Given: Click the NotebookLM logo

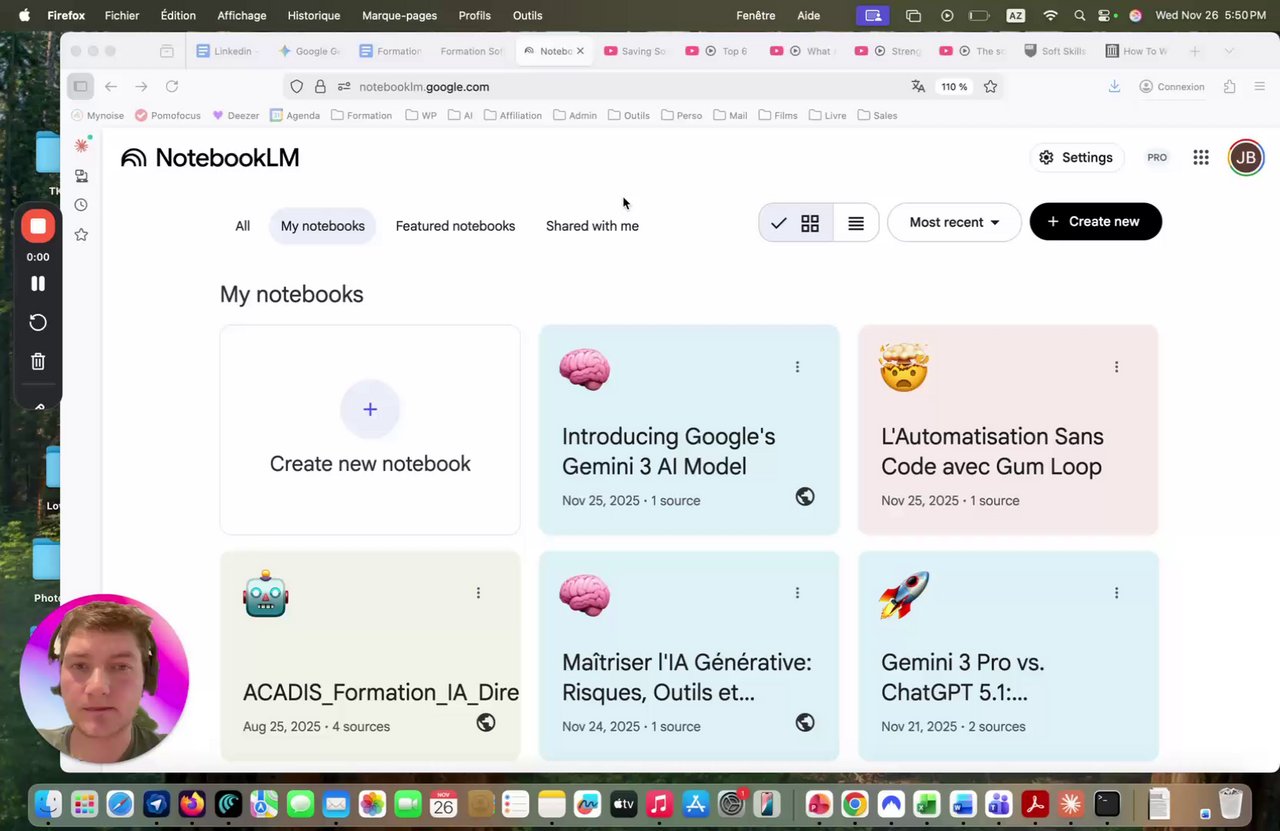Looking at the screenshot, I should pos(210,157).
